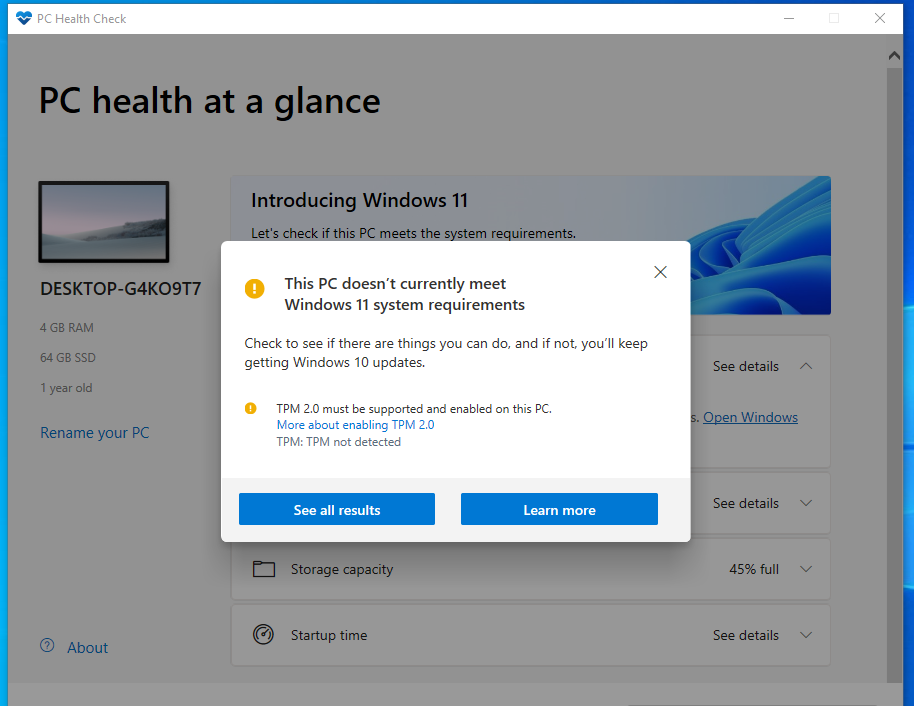914x706 pixels.
Task: Expand the Storage capacity chevron
Action: tap(806, 569)
